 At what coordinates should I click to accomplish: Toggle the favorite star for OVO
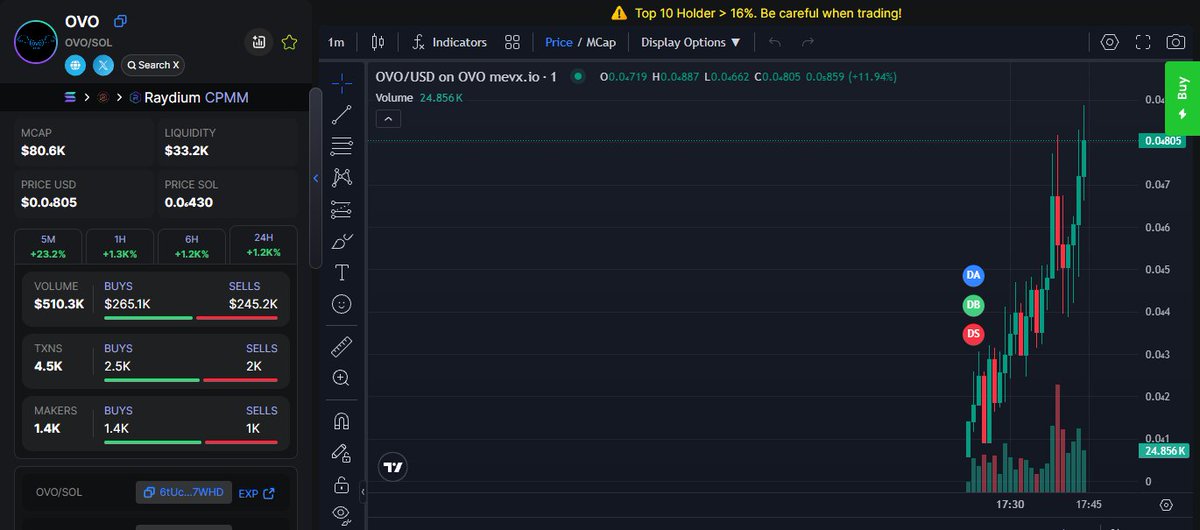(289, 42)
